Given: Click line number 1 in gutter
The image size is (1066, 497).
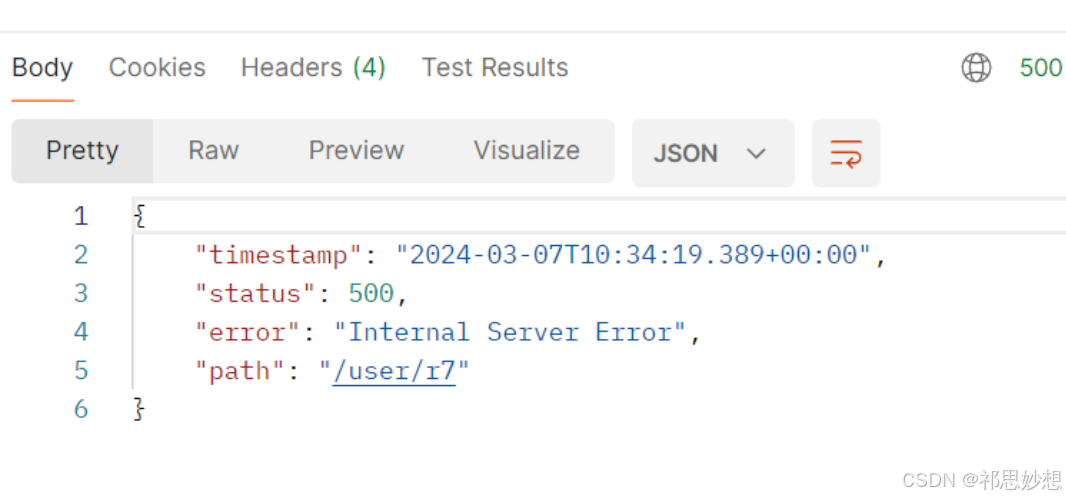Looking at the screenshot, I should coord(80,216).
